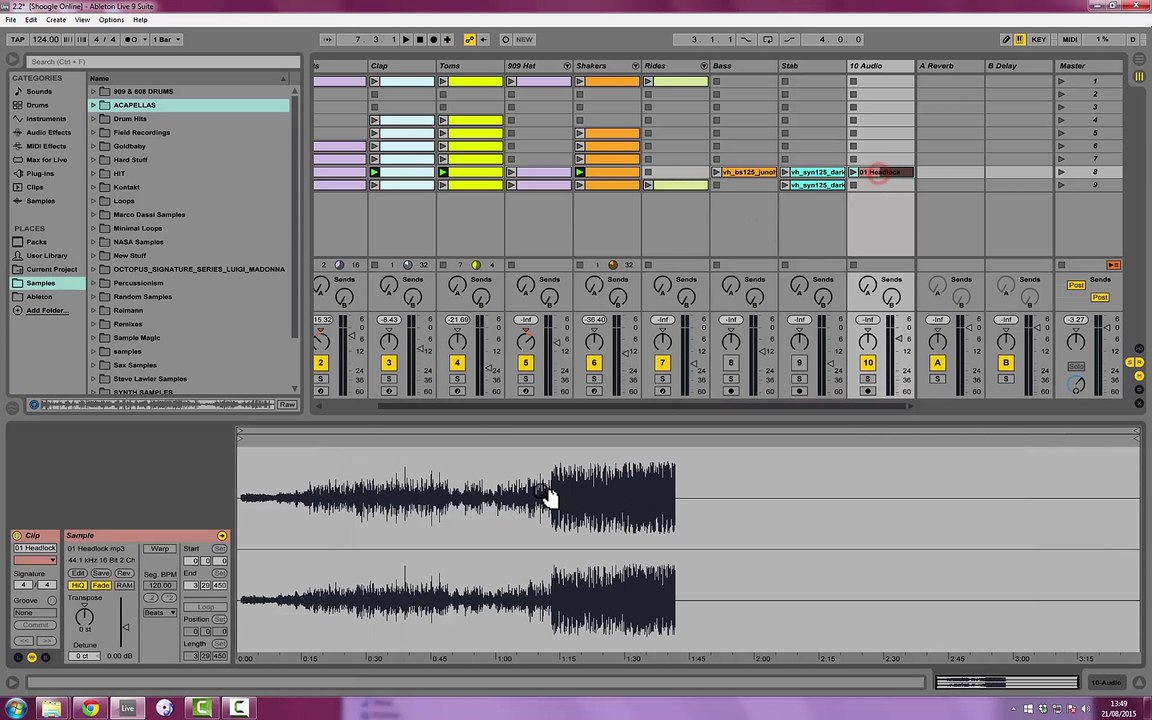Expand the Drum Hits folder

coord(93,119)
